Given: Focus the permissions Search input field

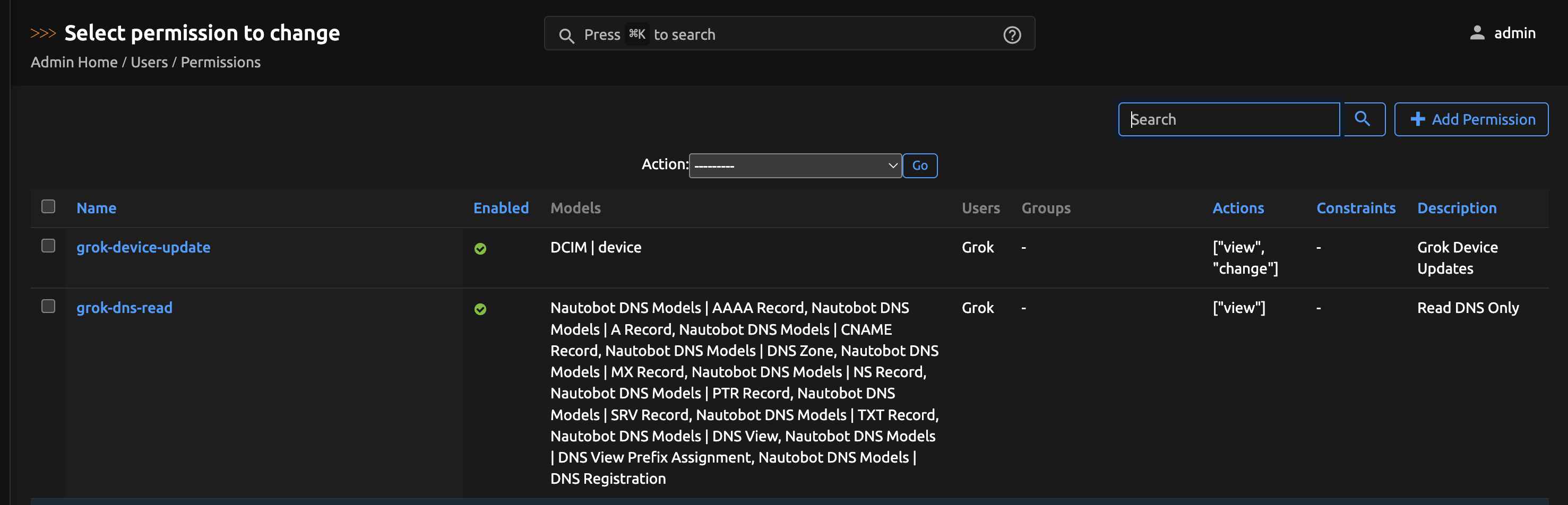Looking at the screenshot, I should click(1228, 119).
